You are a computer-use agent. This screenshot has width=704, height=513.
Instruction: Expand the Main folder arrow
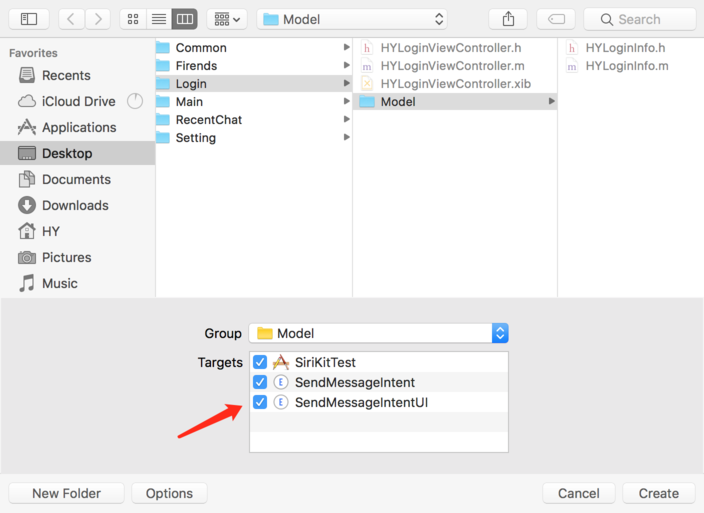coord(346,101)
